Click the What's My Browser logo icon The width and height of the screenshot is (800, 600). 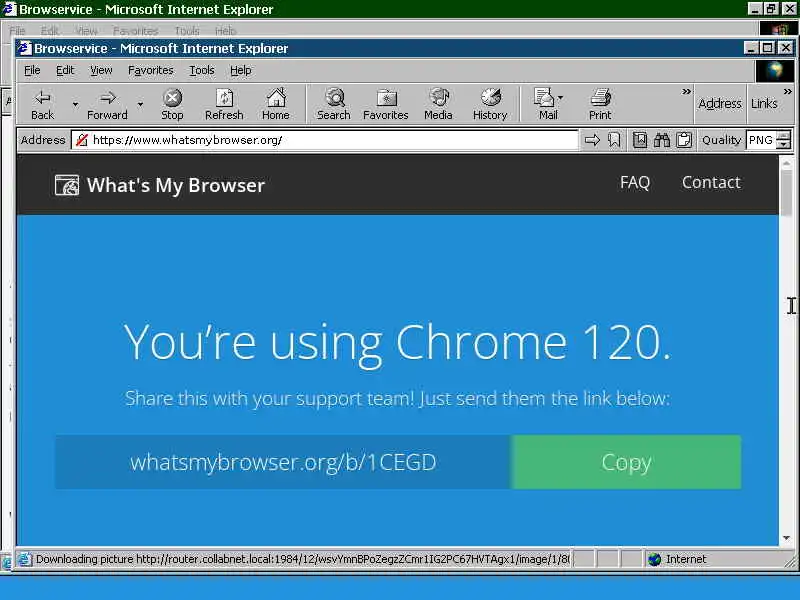pyautogui.click(x=67, y=185)
